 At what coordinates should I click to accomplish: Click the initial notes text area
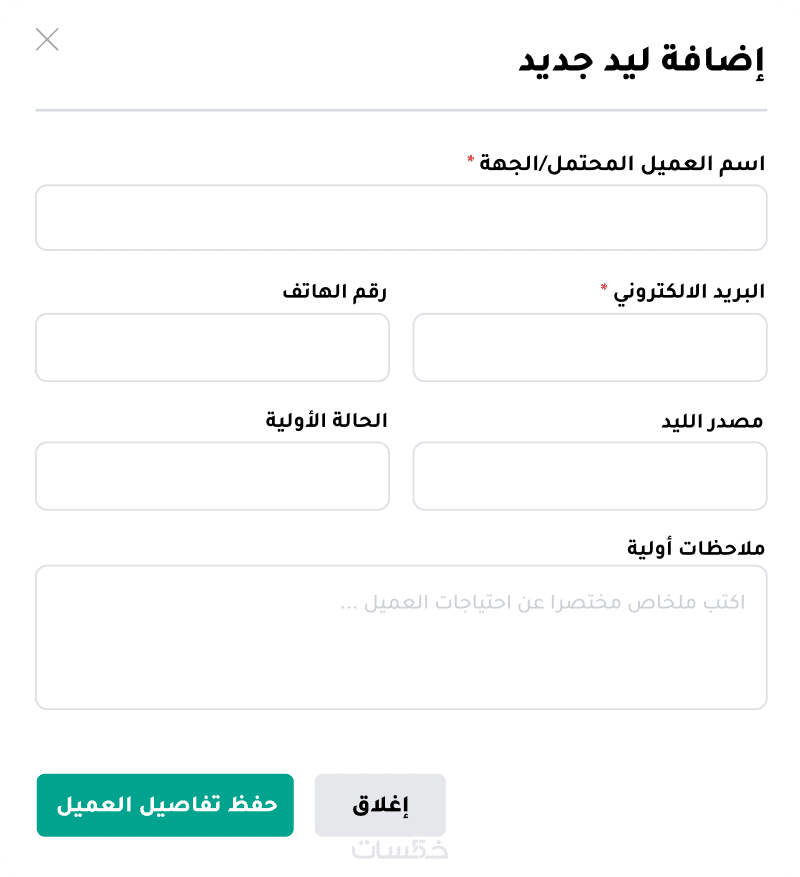[401, 637]
